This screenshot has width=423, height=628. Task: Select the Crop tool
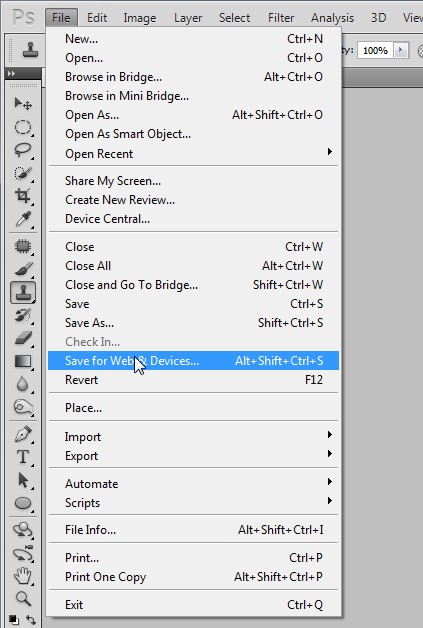click(x=23, y=196)
